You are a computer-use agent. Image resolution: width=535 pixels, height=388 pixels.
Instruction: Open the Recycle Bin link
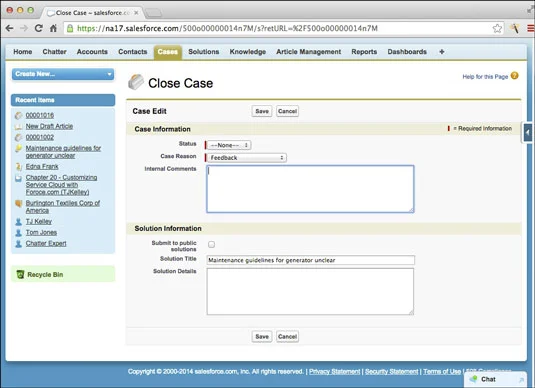45,275
